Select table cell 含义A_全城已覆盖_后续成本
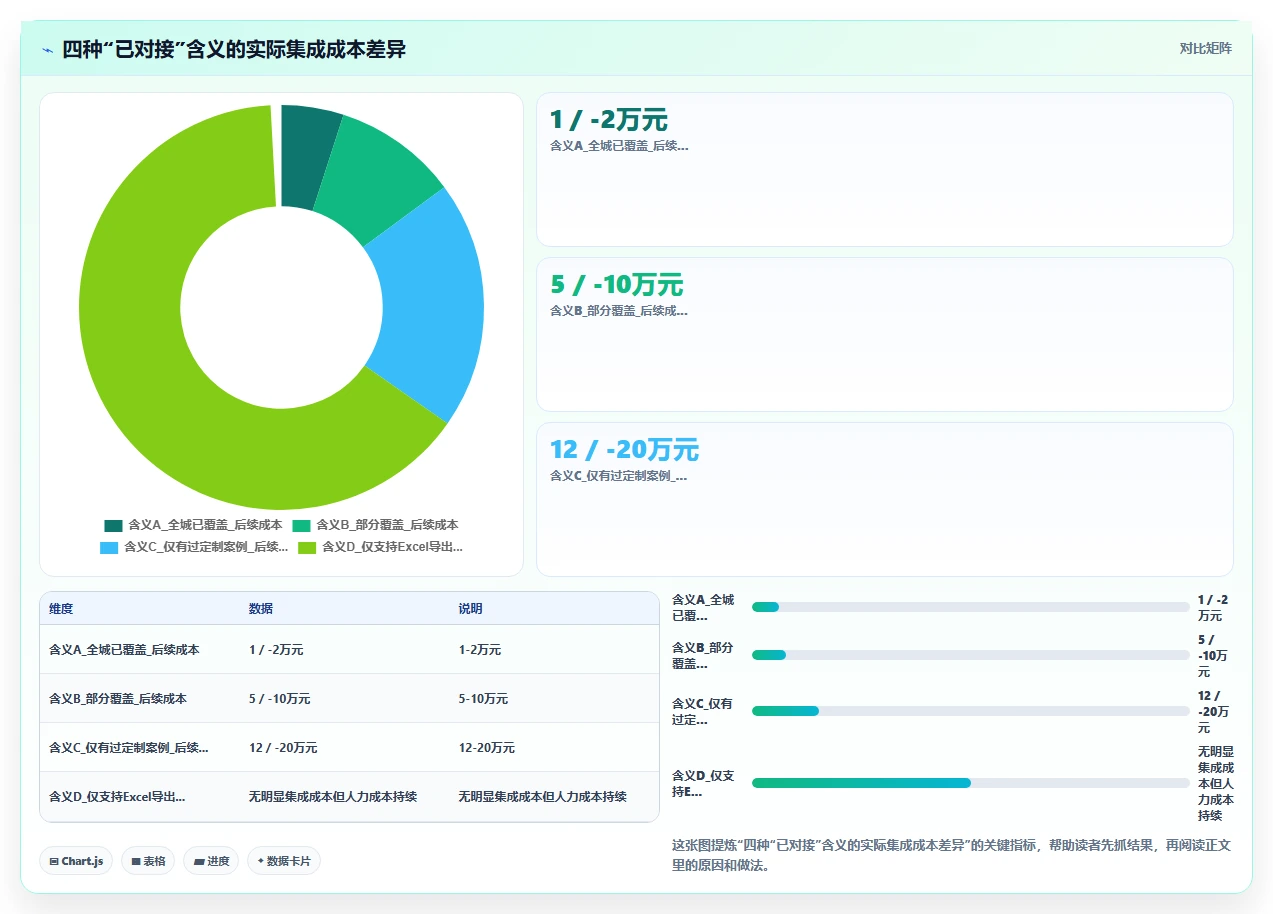 (124, 650)
